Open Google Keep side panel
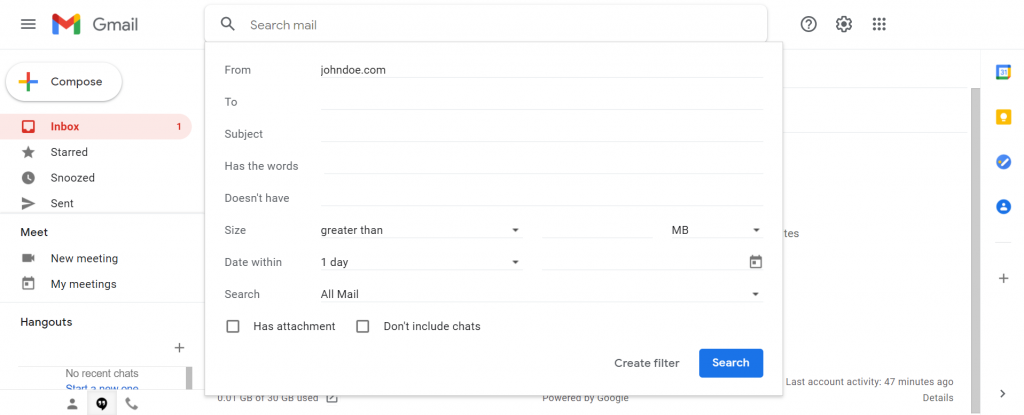Viewport: 1024px width, 415px height. tap(1003, 117)
